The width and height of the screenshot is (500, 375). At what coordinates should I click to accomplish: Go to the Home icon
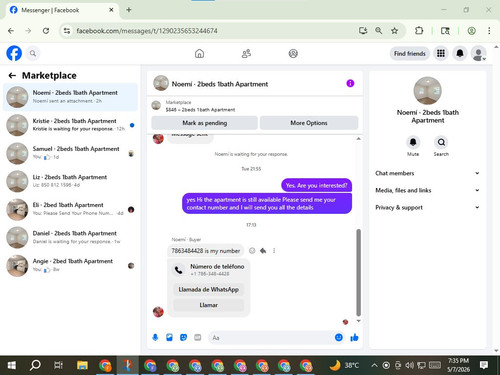(199, 53)
